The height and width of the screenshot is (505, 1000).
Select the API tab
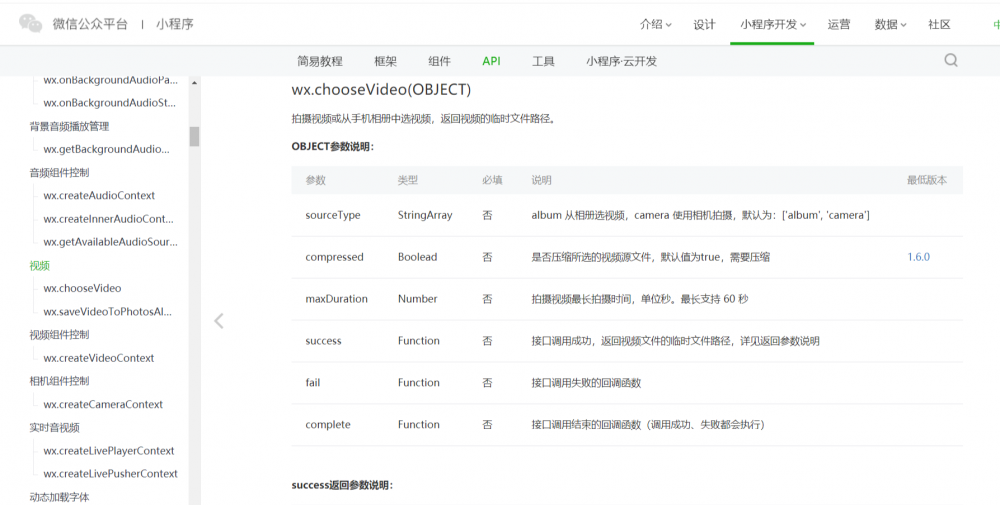(491, 61)
